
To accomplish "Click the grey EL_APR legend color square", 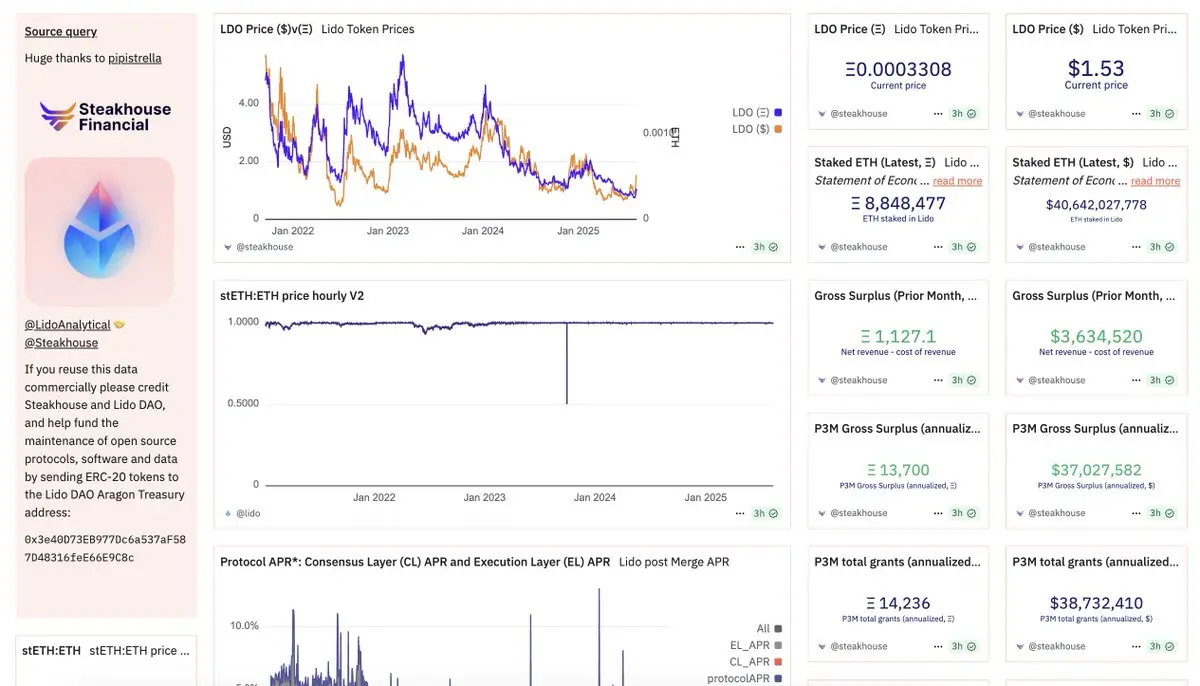I will [778, 645].
